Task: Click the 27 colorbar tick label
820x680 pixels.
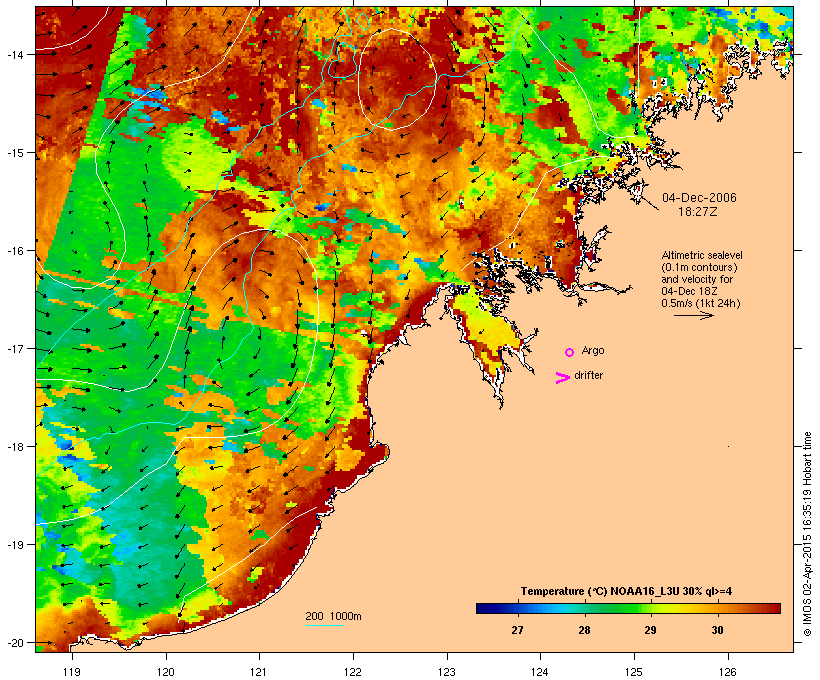Action: point(517,630)
